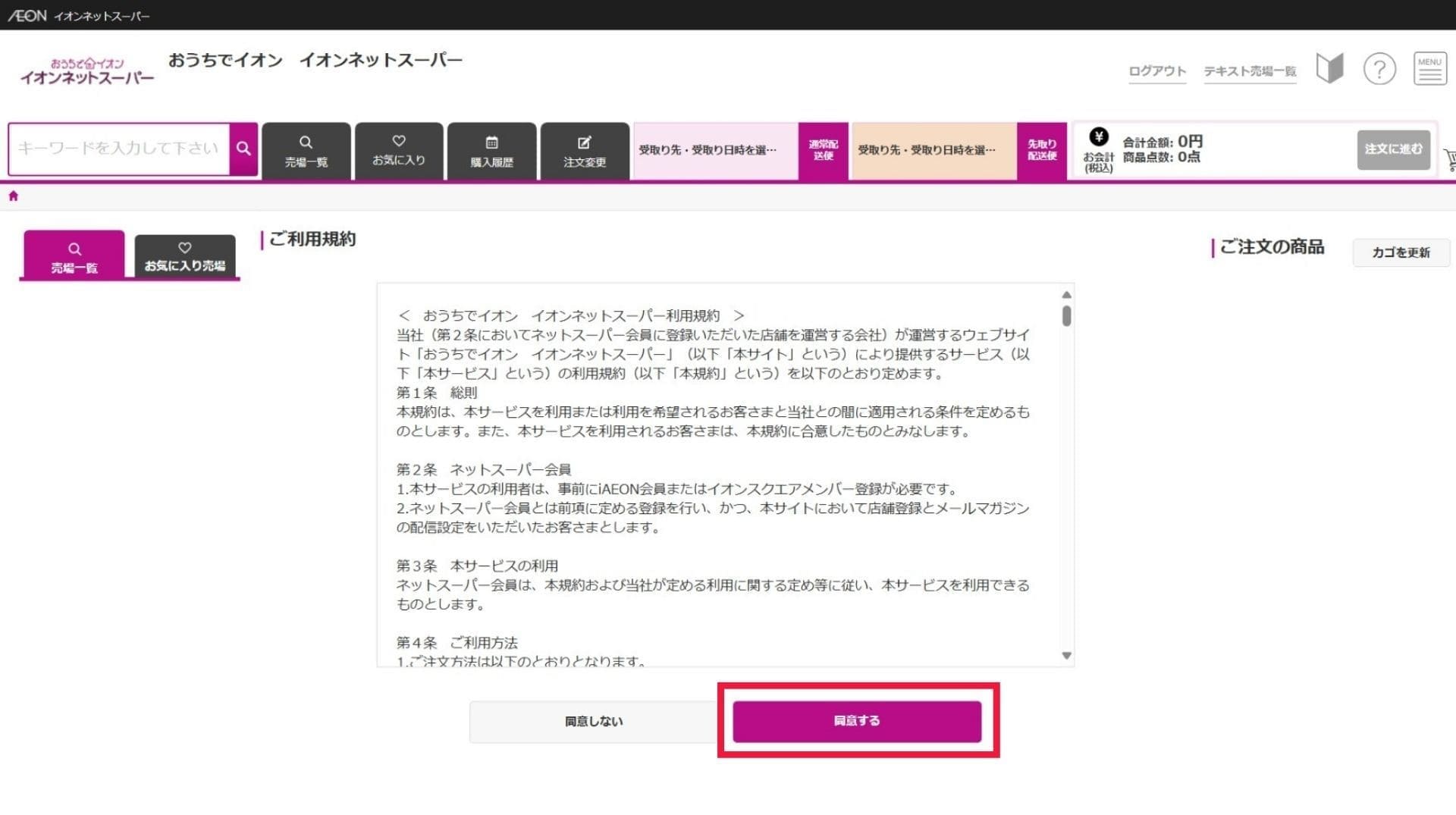1456x815 pixels.
Task: Click the shopping cart icon at right edge
Action: coord(1450,158)
